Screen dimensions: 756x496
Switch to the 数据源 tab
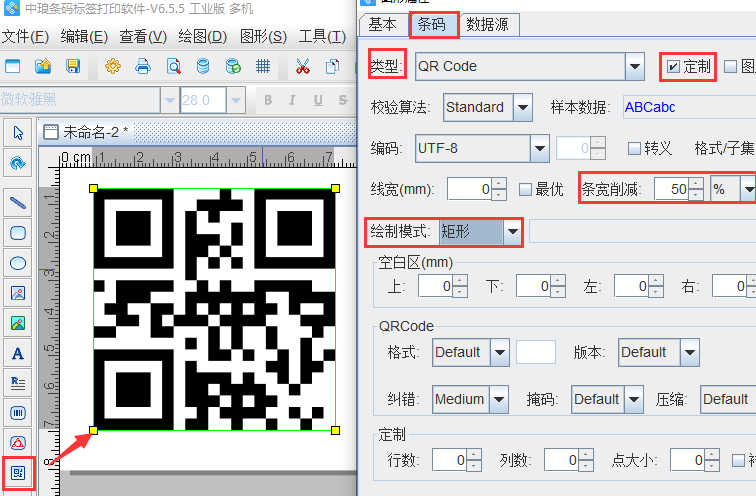tap(492, 24)
